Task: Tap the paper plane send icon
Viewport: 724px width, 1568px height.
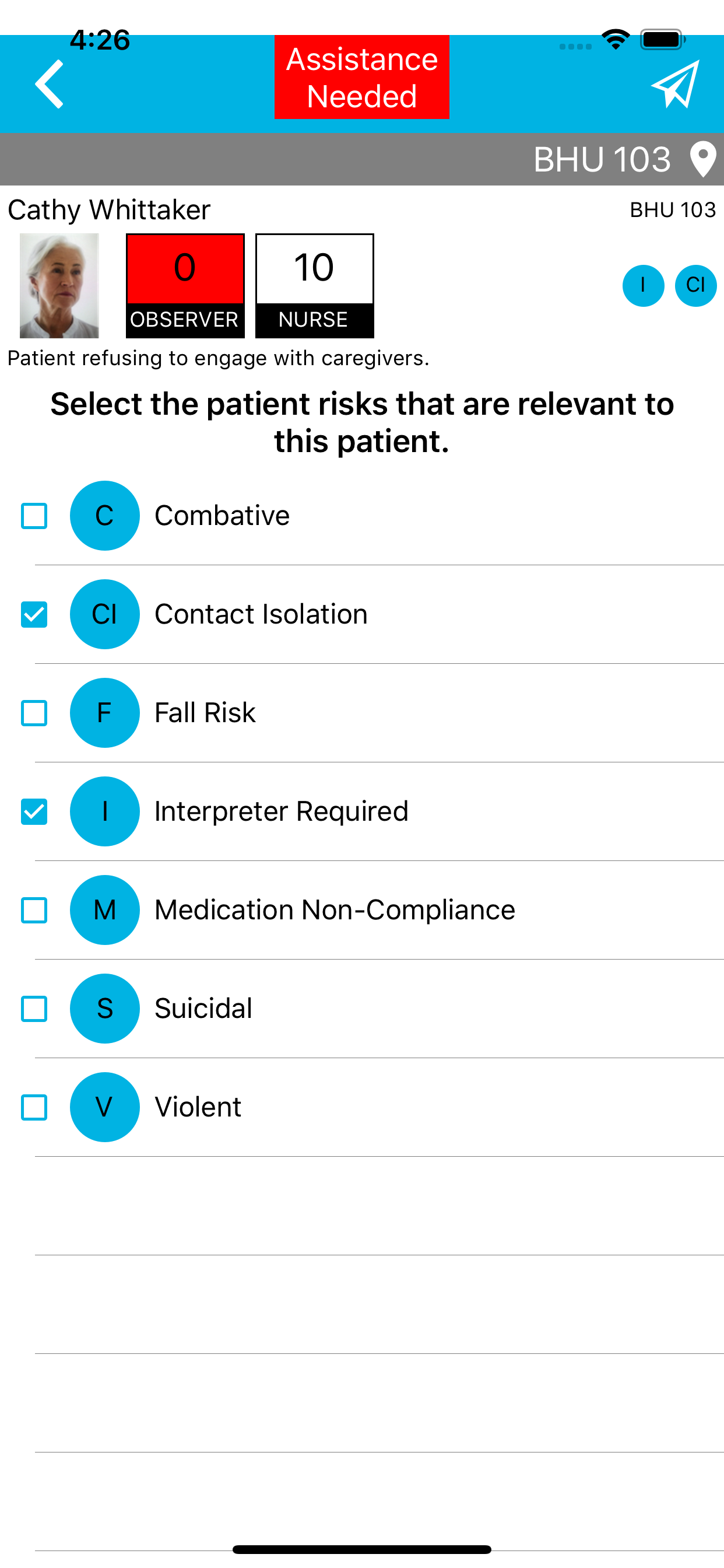Action: coord(676,84)
